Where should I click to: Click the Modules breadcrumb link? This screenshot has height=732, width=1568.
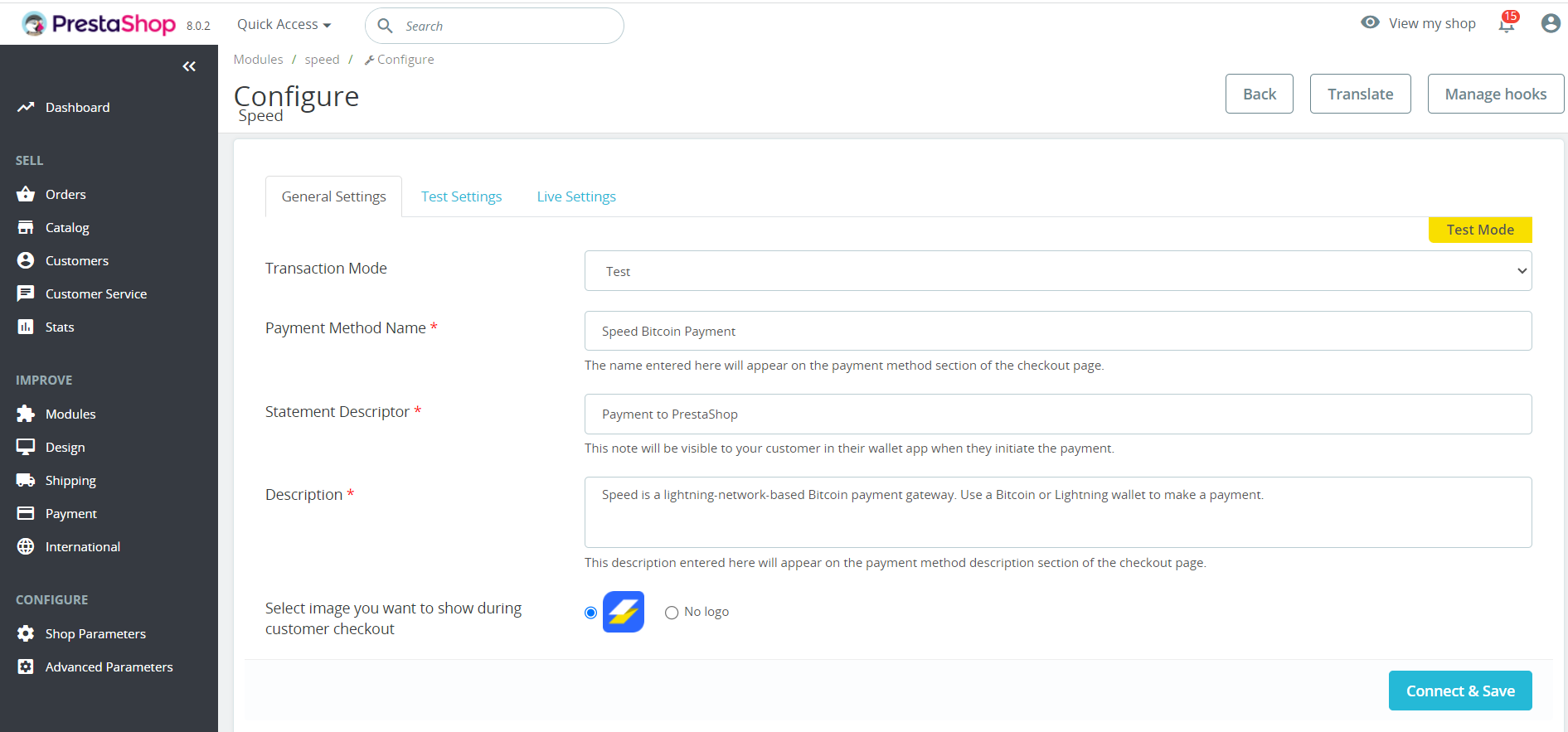pos(258,60)
